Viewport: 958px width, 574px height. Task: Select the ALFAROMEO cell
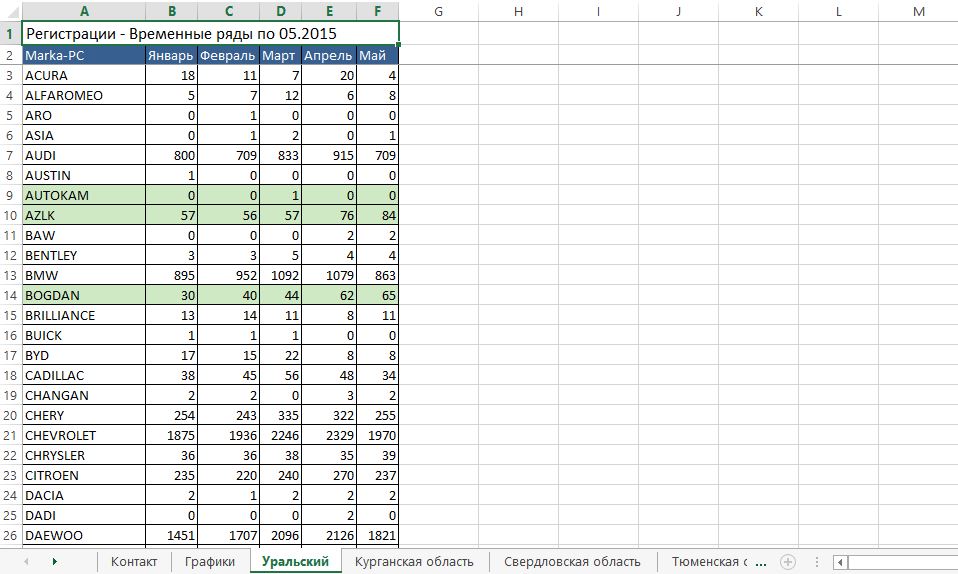tap(84, 95)
